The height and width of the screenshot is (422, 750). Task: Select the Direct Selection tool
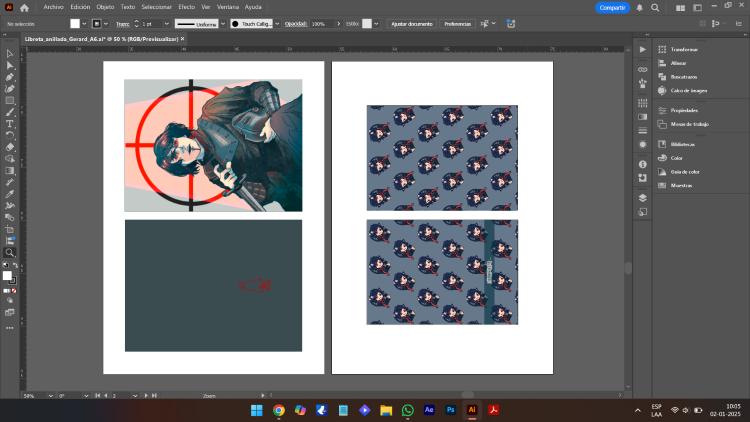pos(10,66)
